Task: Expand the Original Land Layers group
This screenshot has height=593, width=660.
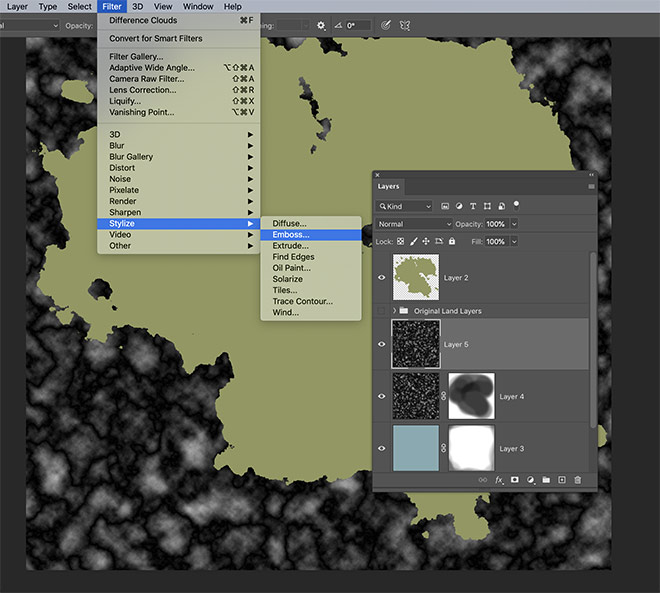Action: (x=394, y=311)
